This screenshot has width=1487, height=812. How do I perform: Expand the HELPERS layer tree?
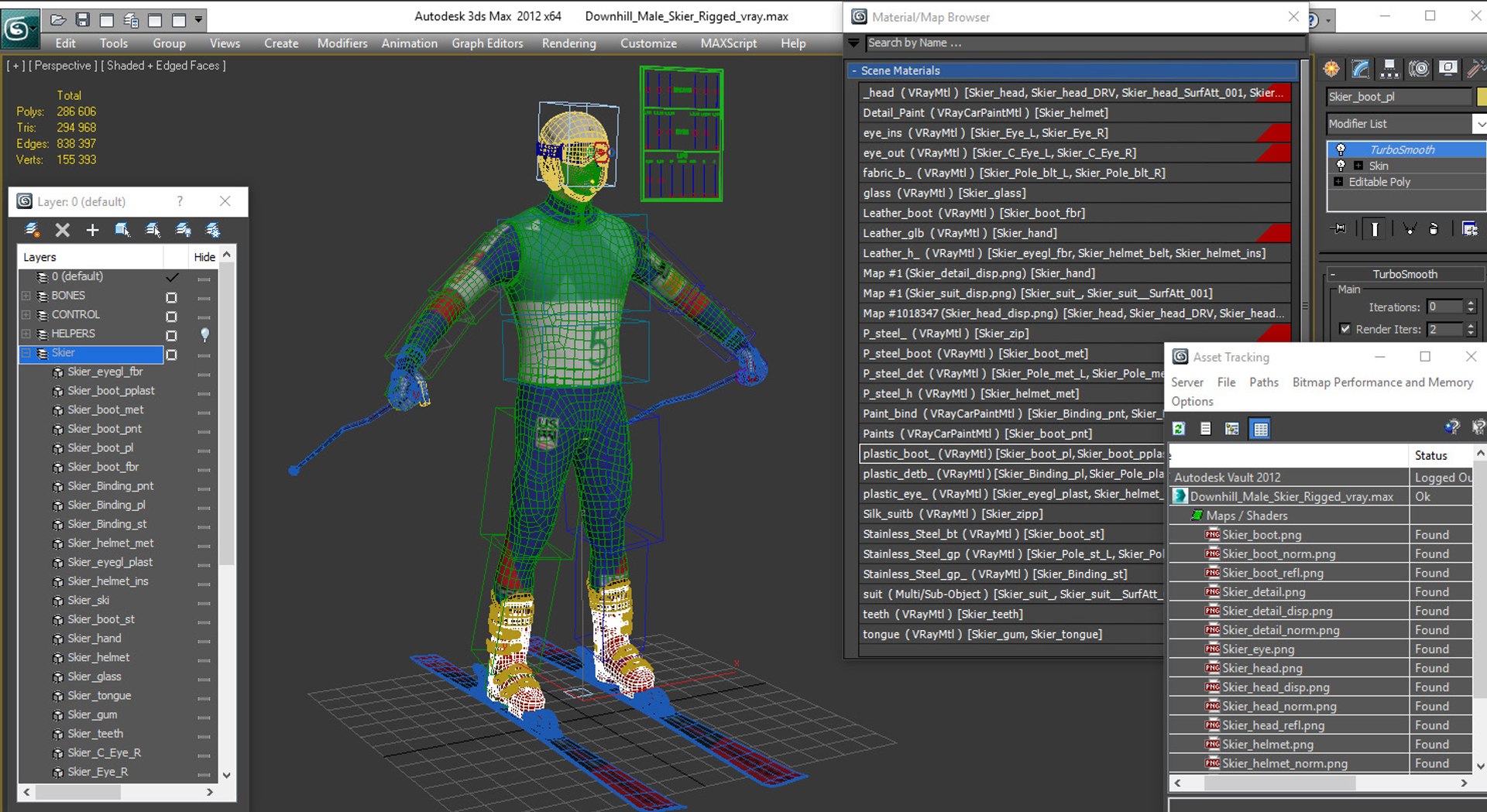[x=26, y=334]
